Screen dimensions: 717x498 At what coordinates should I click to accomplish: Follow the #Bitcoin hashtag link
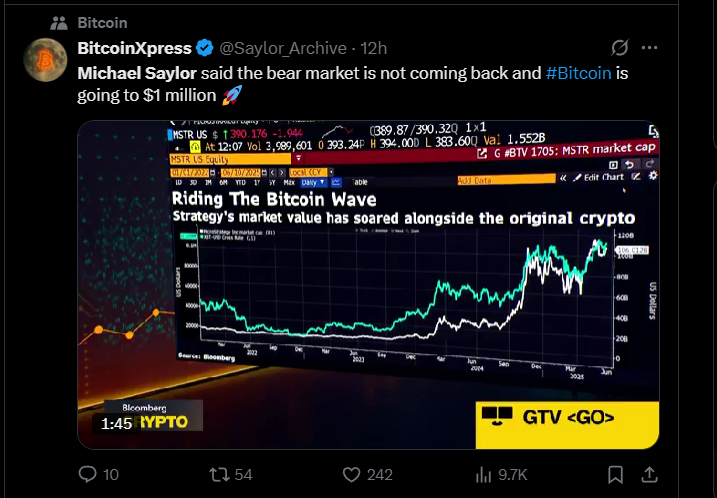tap(578, 73)
